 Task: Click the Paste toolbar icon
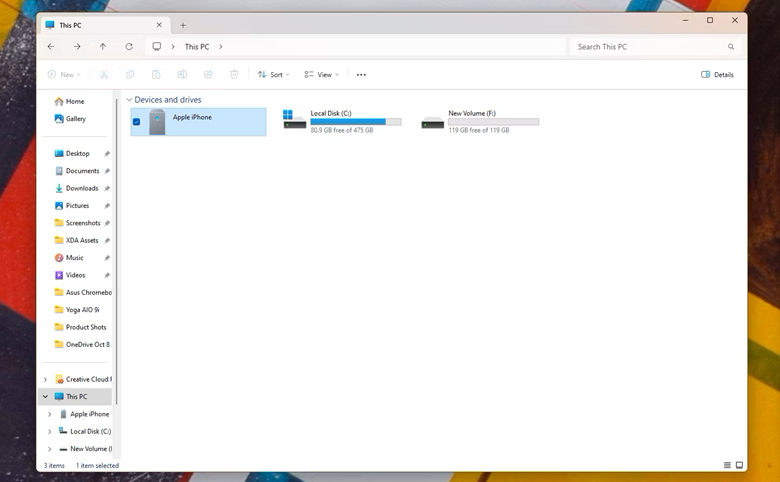click(x=156, y=75)
